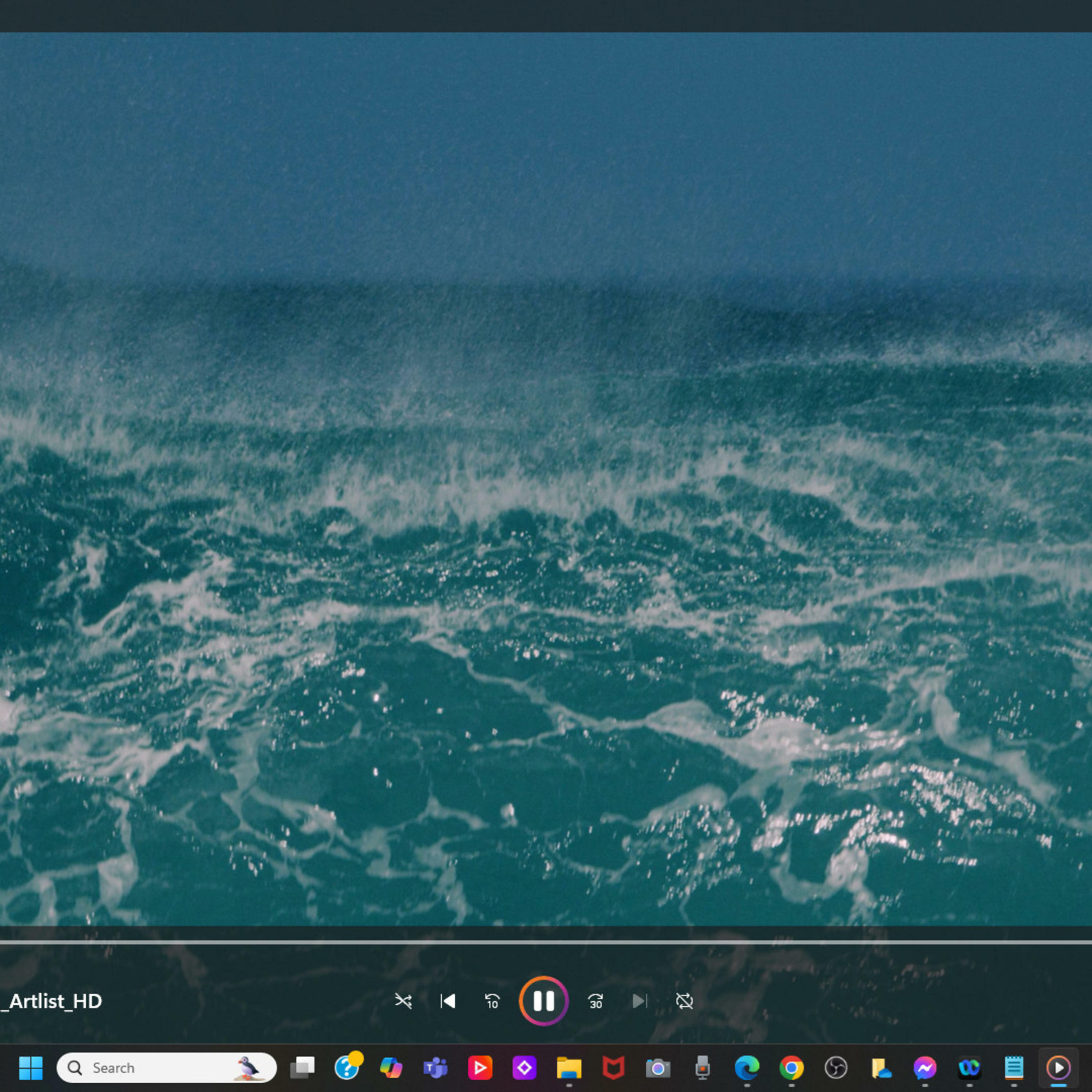Open OBS Studio from the taskbar
Image resolution: width=1092 pixels, height=1092 pixels.
click(x=835, y=1068)
